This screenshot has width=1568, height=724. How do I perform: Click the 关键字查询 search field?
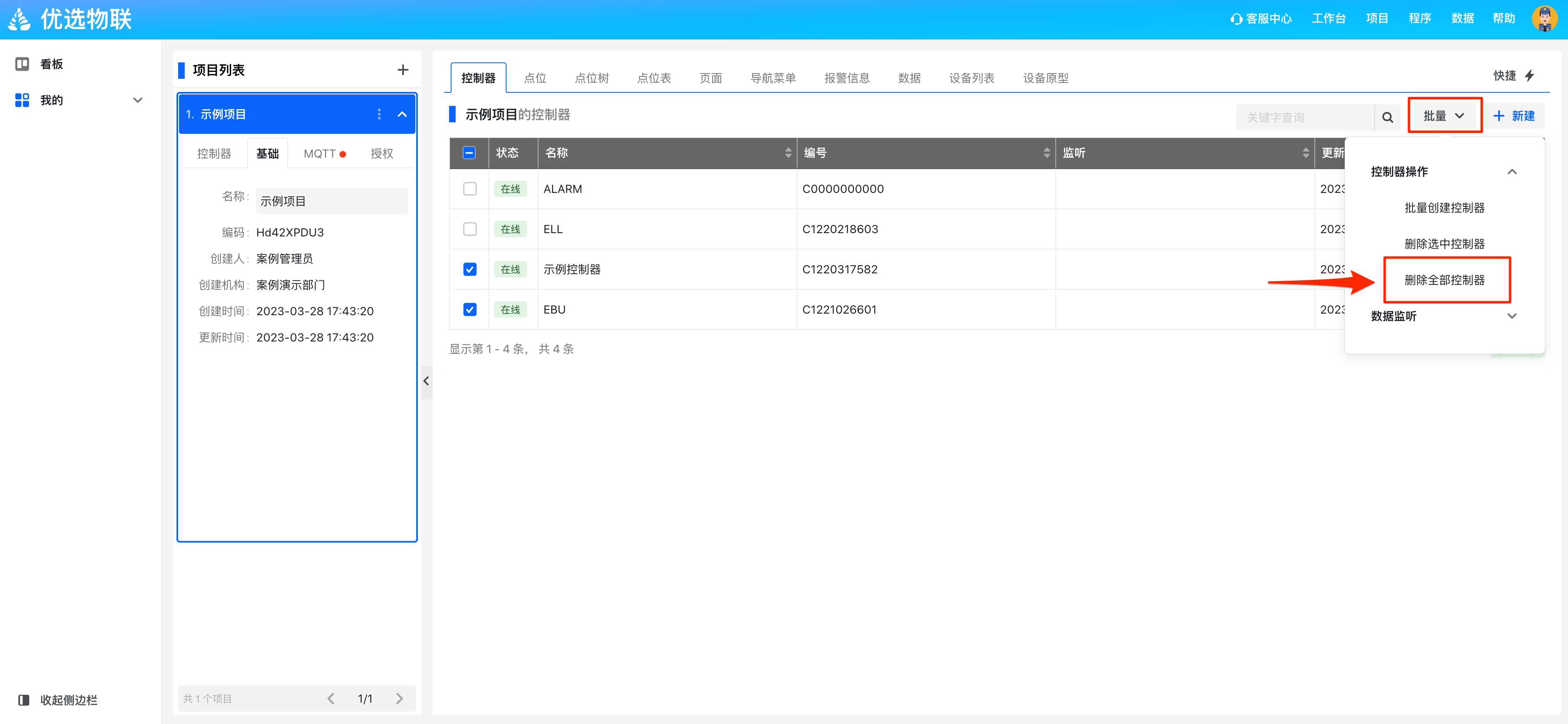(x=1305, y=117)
